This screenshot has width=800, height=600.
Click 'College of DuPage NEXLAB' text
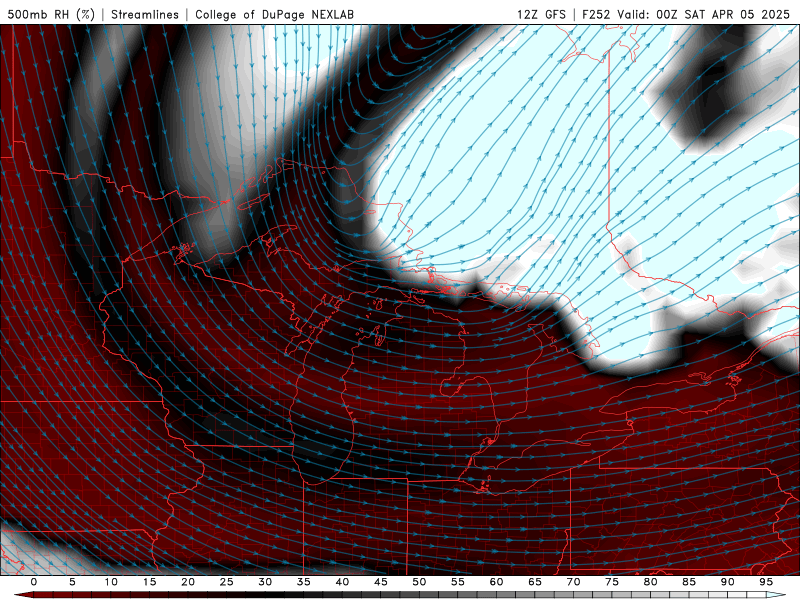pyautogui.click(x=274, y=14)
